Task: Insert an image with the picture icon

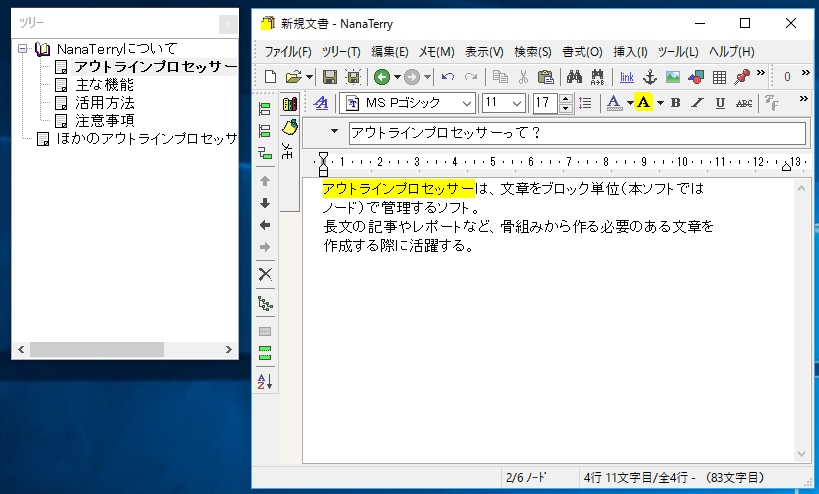Action: tap(673, 77)
